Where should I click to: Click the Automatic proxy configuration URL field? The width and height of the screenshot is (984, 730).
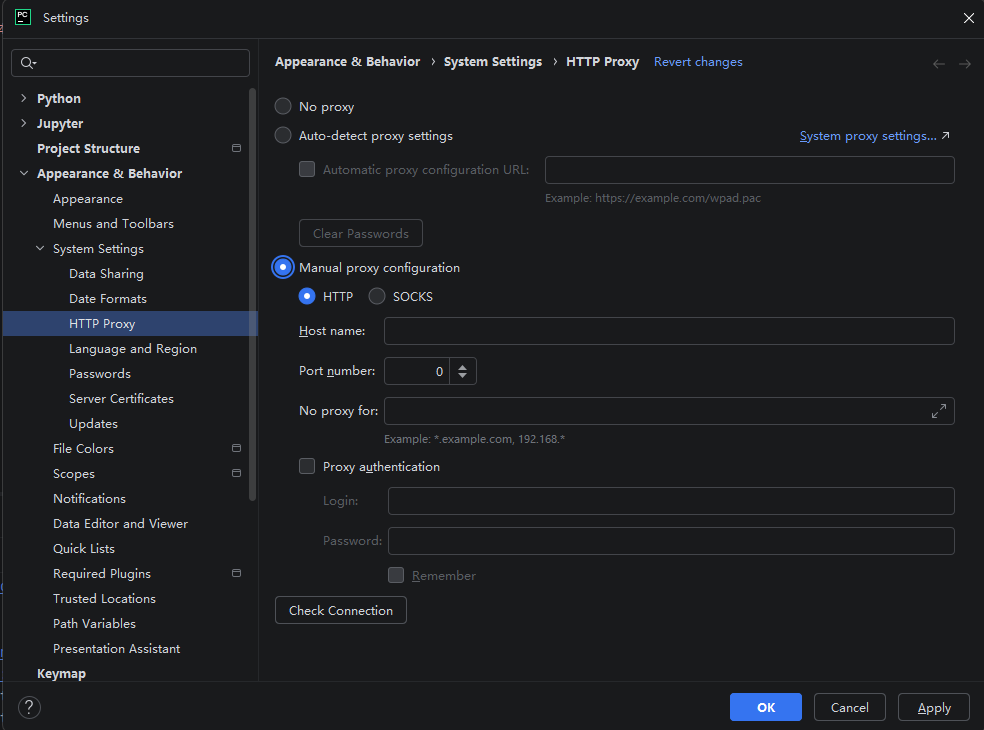click(x=749, y=170)
